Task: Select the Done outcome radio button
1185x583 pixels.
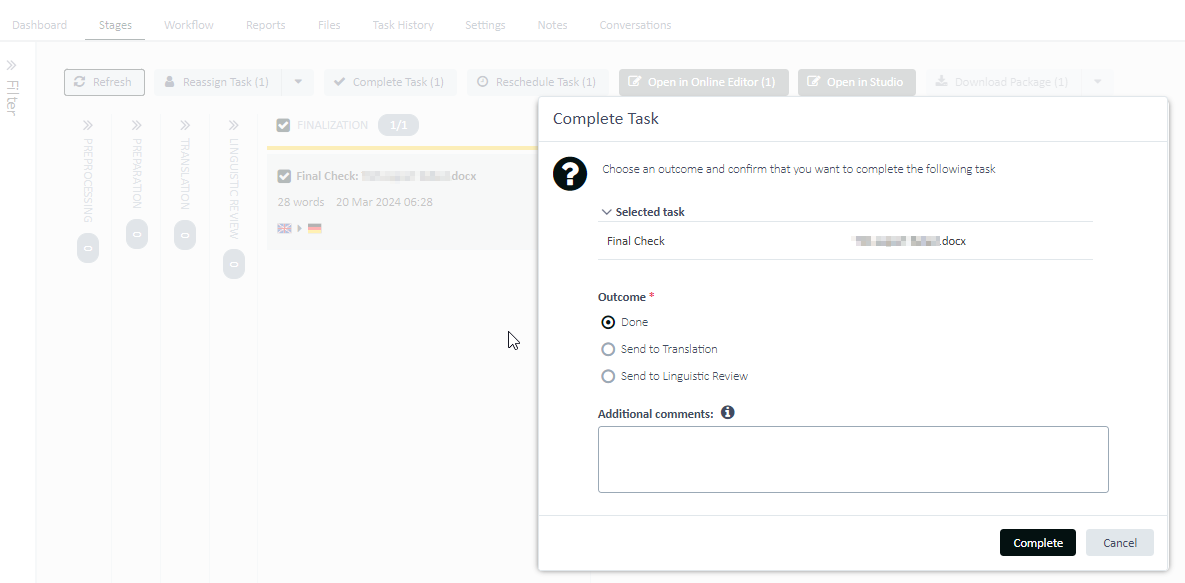Action: pos(608,322)
